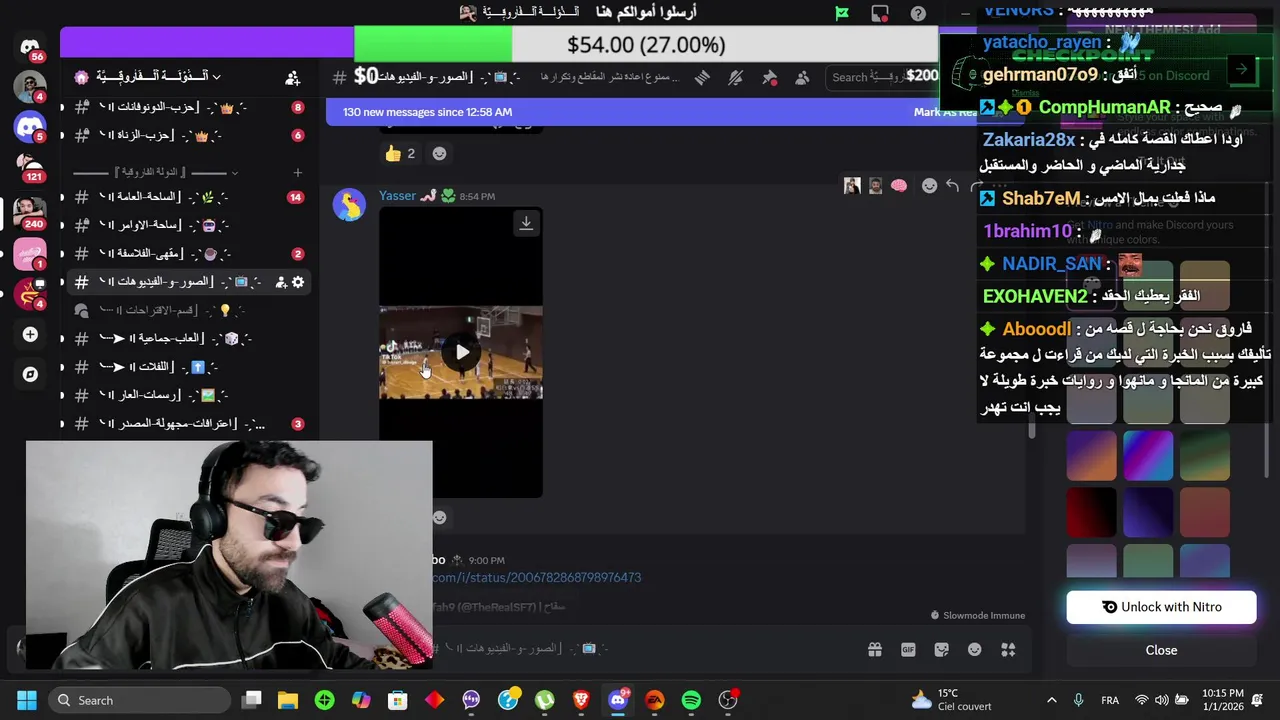
Task: Open Windows Start menu
Action: point(27,700)
